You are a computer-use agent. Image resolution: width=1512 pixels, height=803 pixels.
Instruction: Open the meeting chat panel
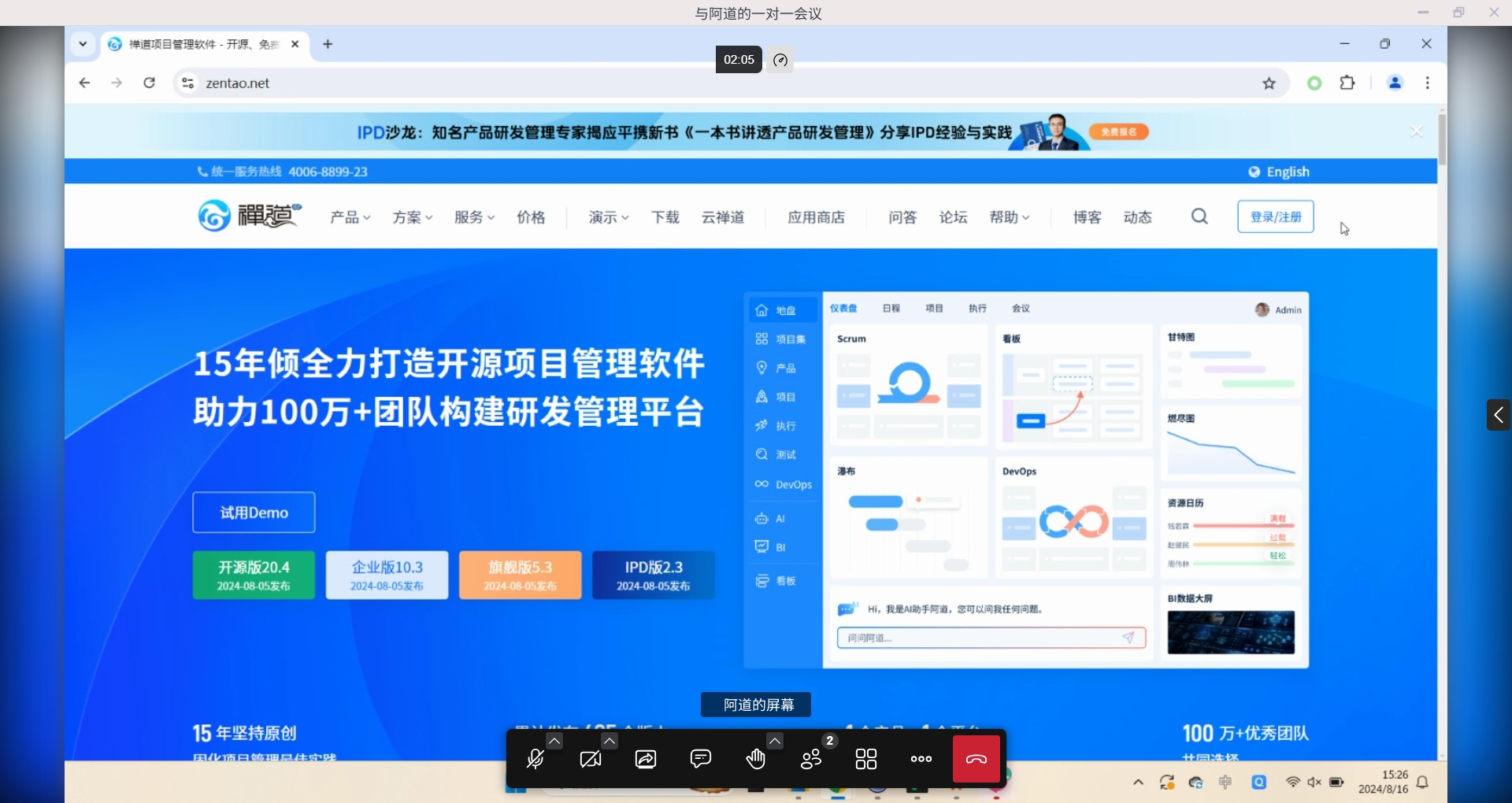(701, 759)
